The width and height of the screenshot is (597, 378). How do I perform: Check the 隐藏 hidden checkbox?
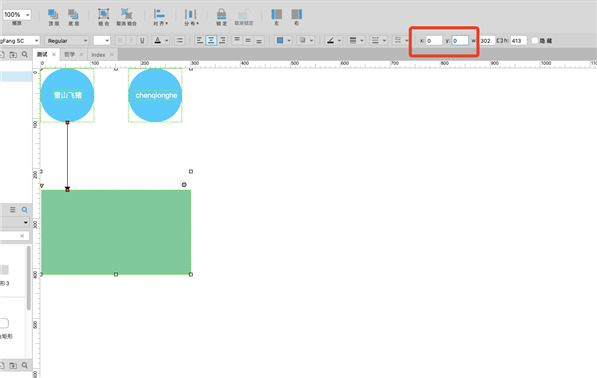coord(535,40)
